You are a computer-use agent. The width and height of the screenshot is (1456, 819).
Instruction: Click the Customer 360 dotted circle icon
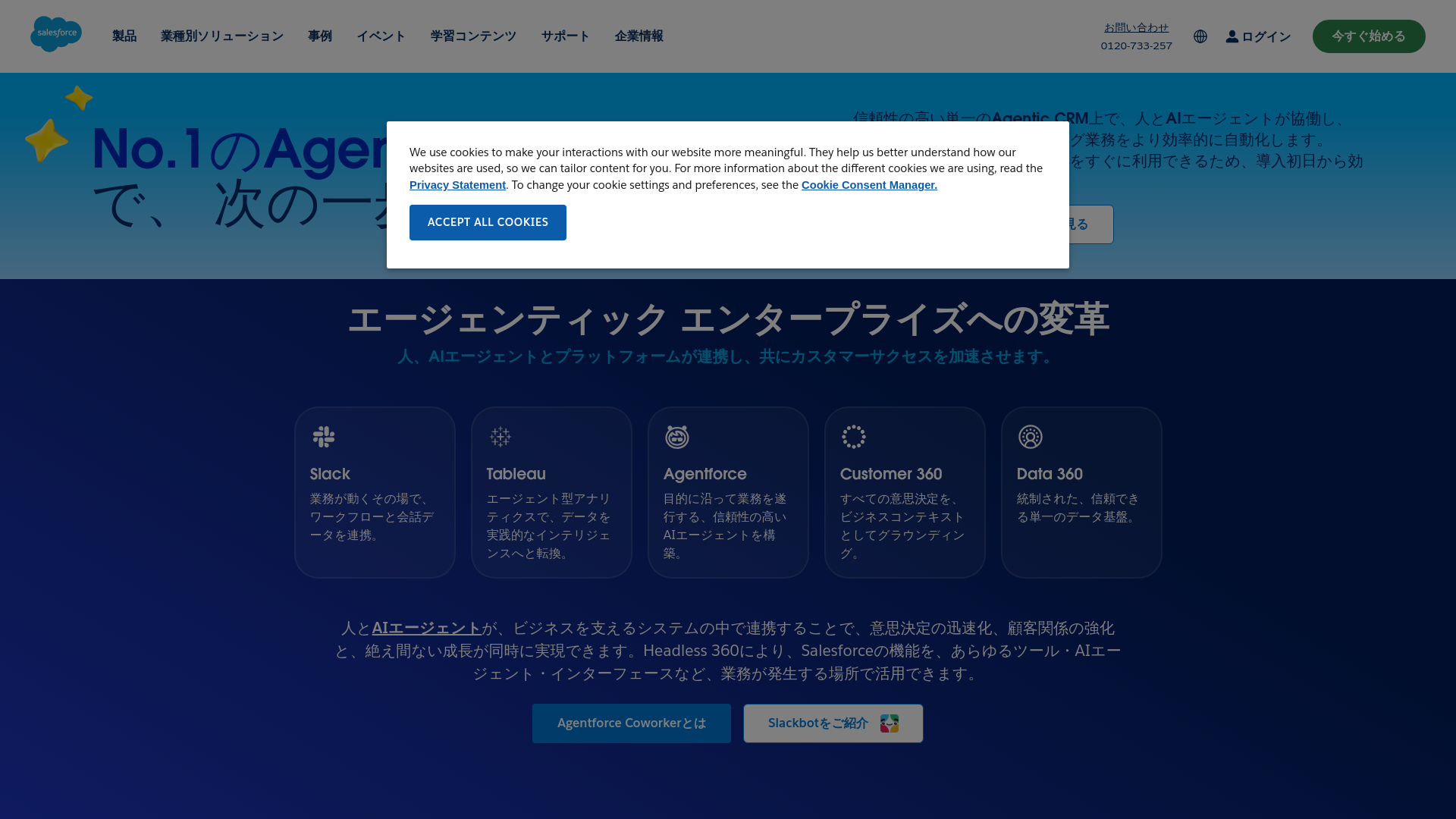click(854, 437)
